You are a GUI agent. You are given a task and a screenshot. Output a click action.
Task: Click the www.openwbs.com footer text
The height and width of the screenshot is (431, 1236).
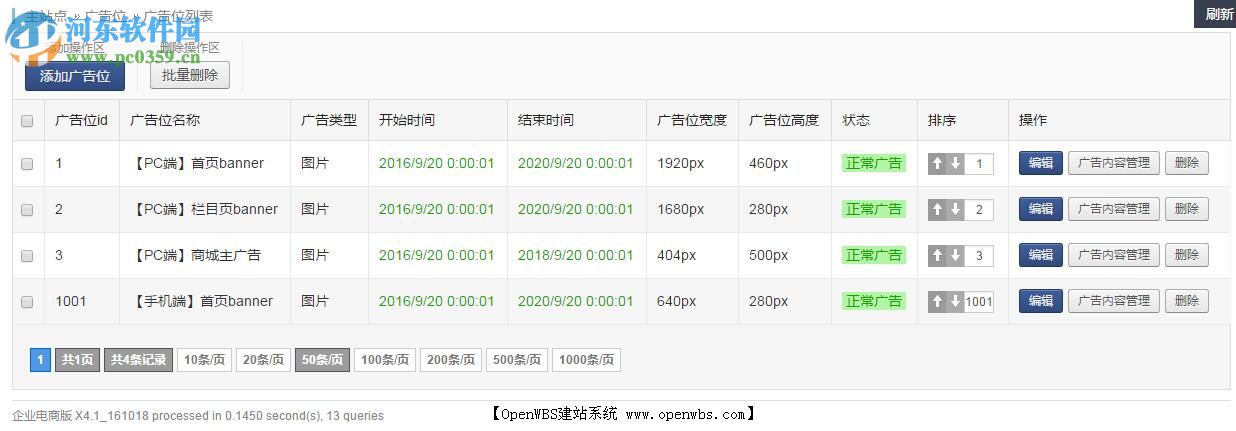pos(685,414)
